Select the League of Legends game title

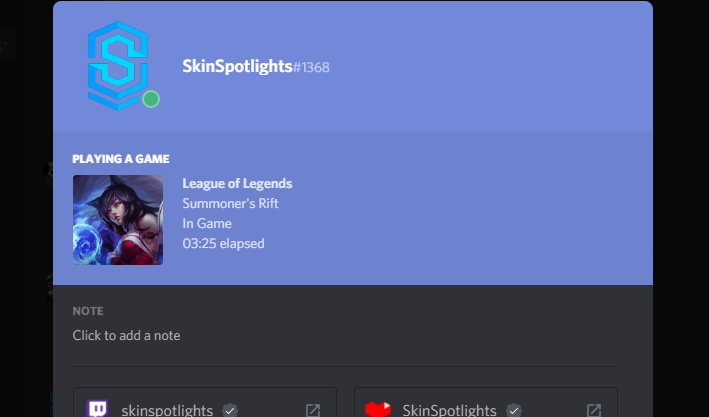[237, 183]
